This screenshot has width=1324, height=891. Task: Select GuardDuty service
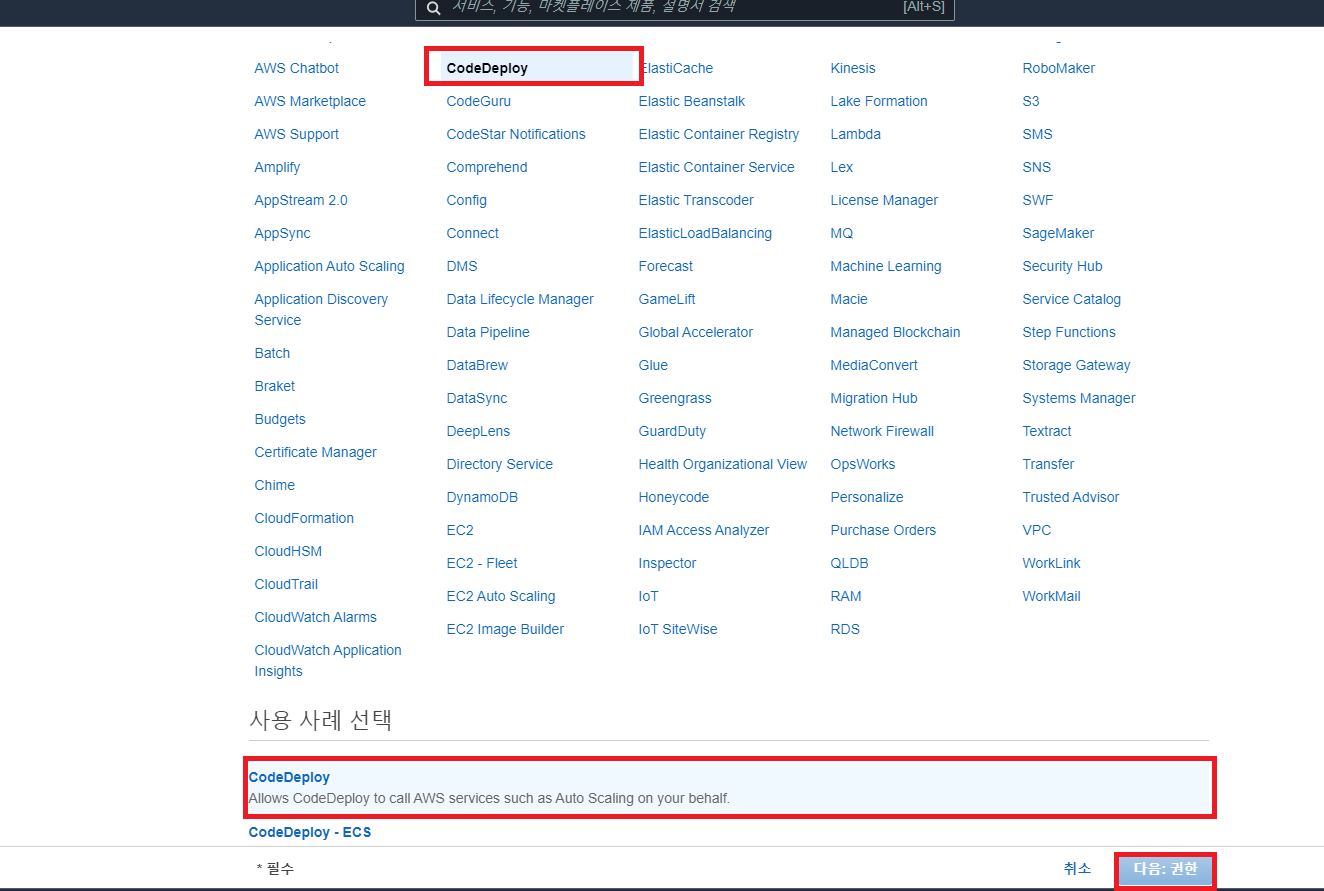coord(672,431)
